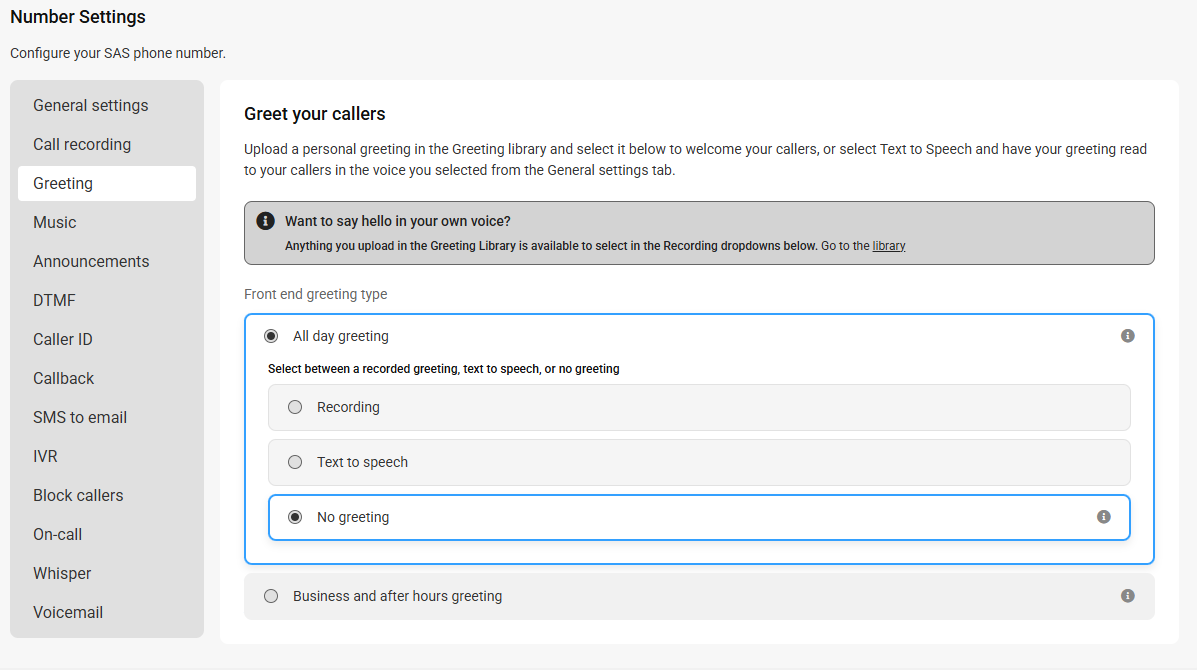
Task: Choose the Recording radio option
Action: 295,407
